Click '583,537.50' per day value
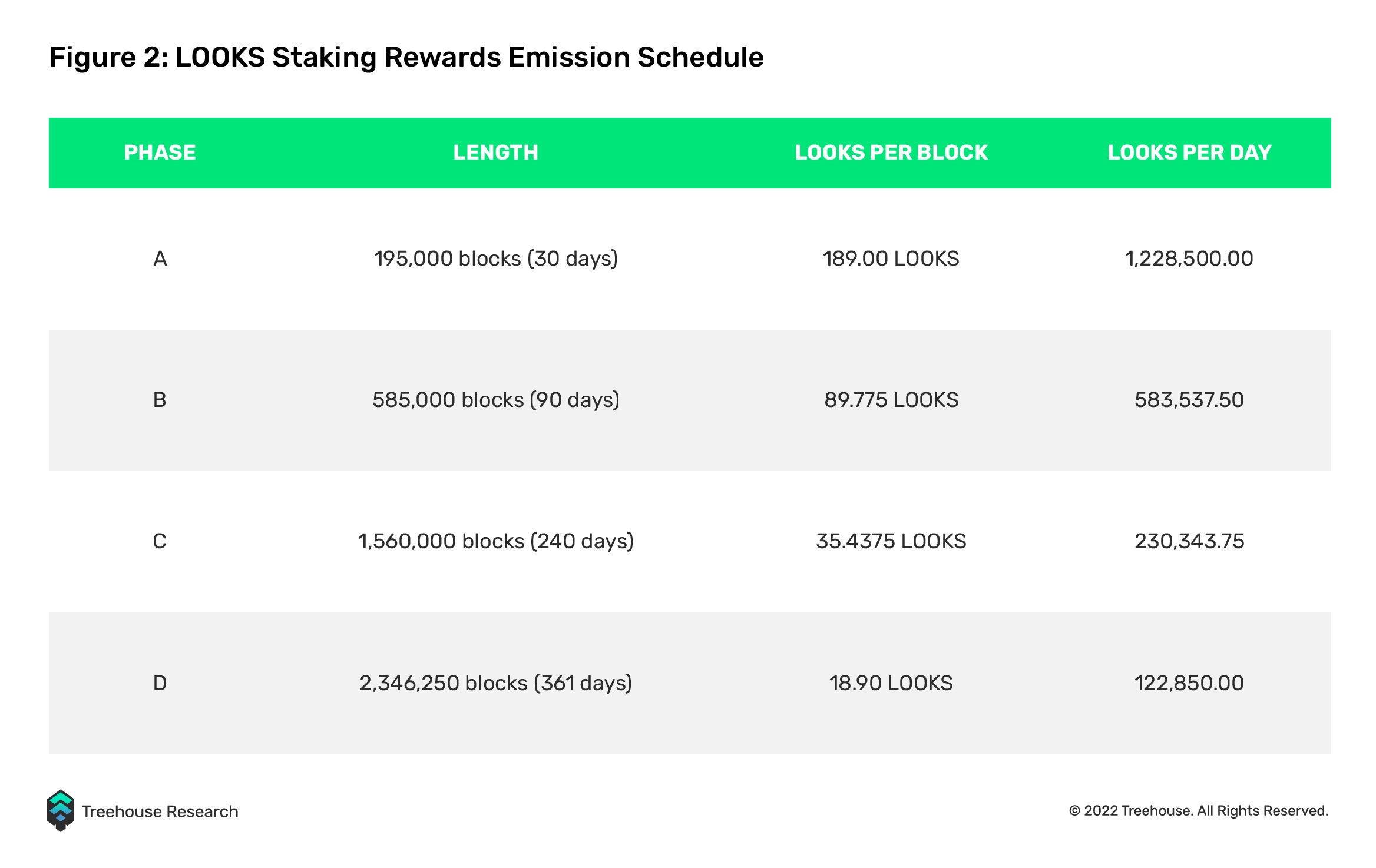1376x868 pixels. coord(1189,400)
